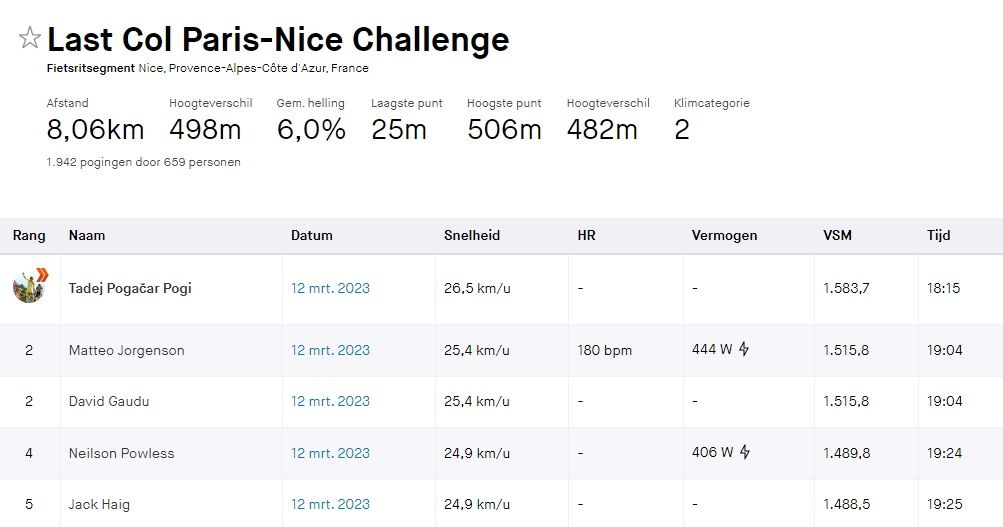This screenshot has width=1003, height=527.
Task: Open Neilson Powless's profile
Action: click(x=122, y=453)
